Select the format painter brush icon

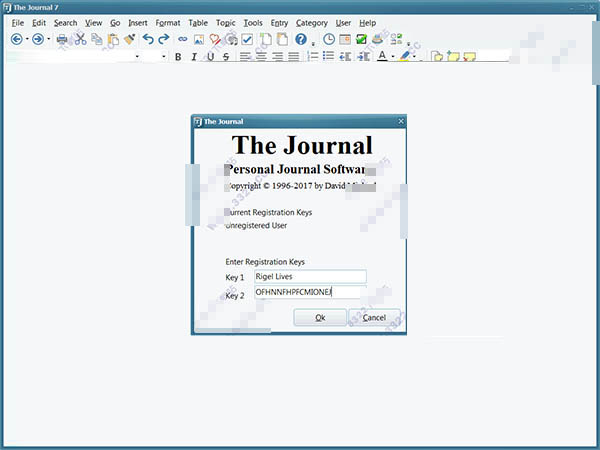point(130,39)
